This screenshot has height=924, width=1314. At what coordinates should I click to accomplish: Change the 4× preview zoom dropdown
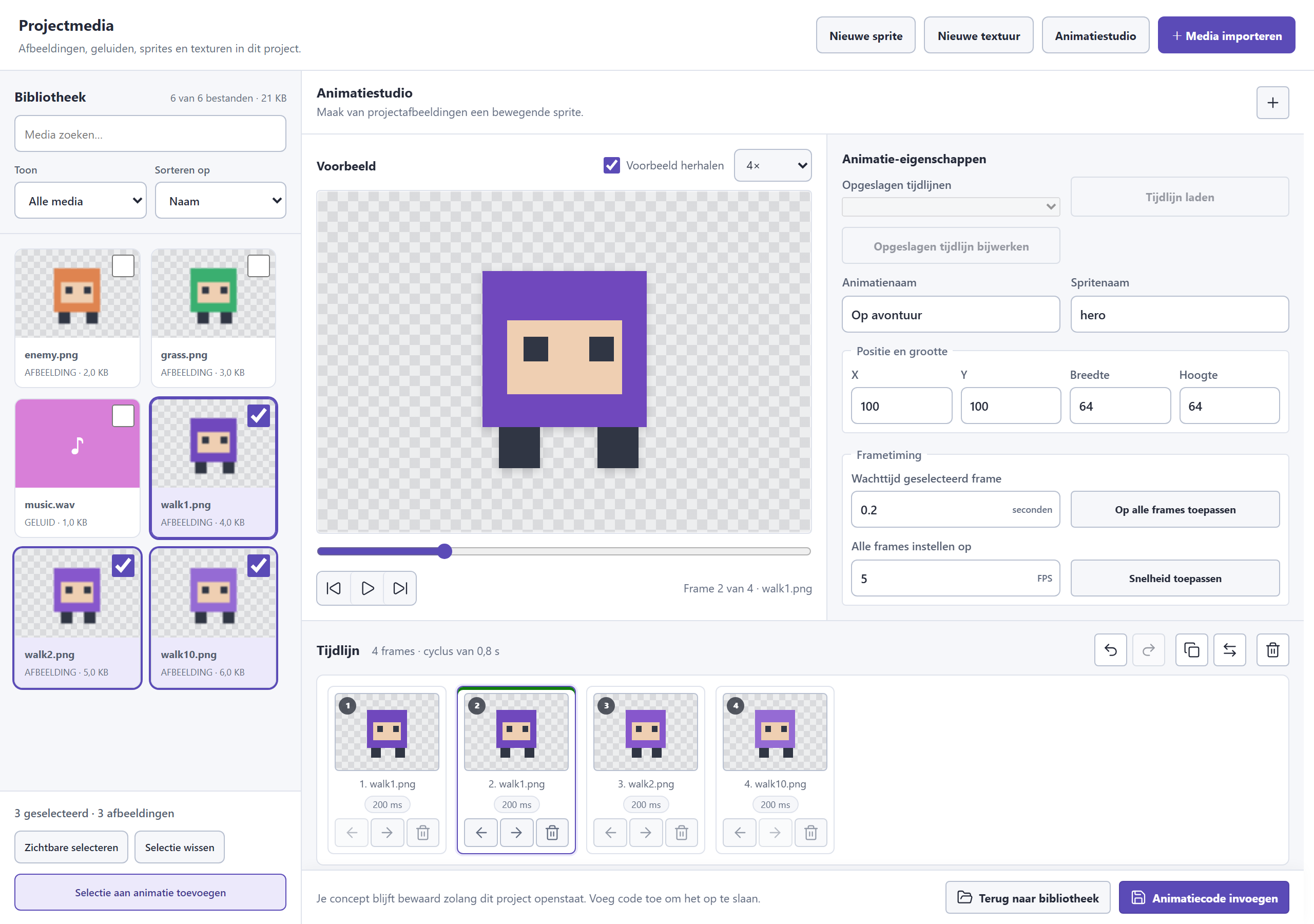point(772,165)
